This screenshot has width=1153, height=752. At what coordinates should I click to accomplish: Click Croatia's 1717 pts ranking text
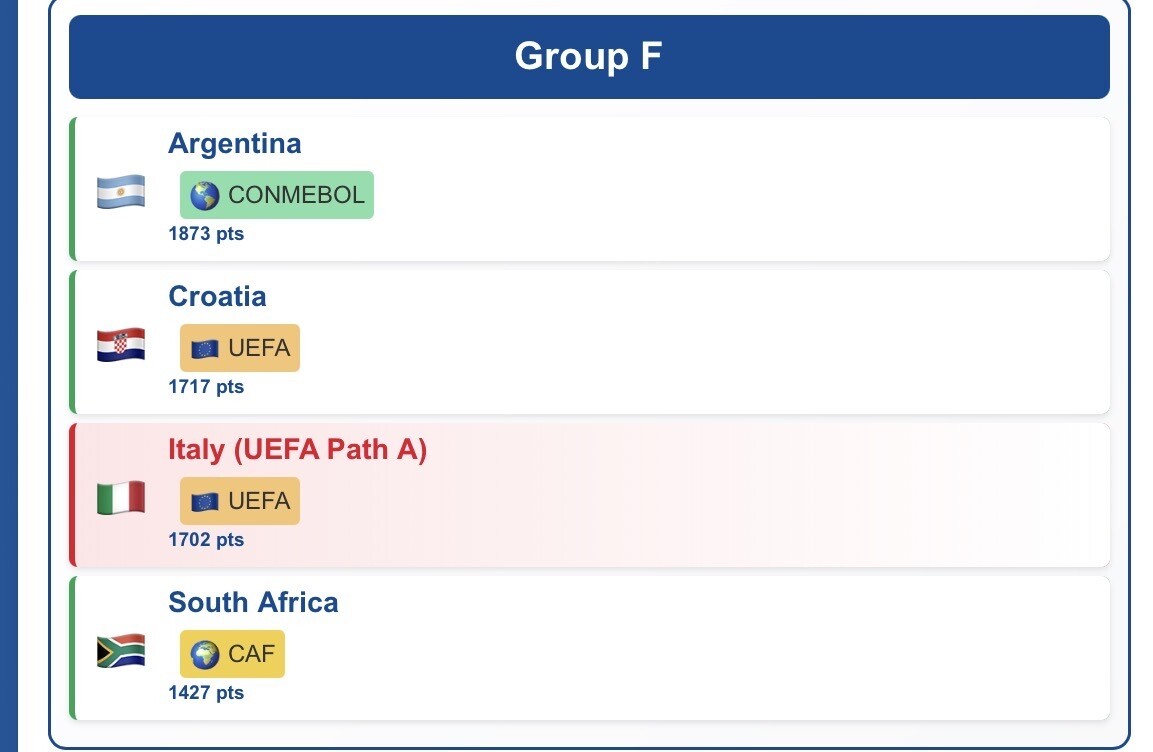point(206,387)
